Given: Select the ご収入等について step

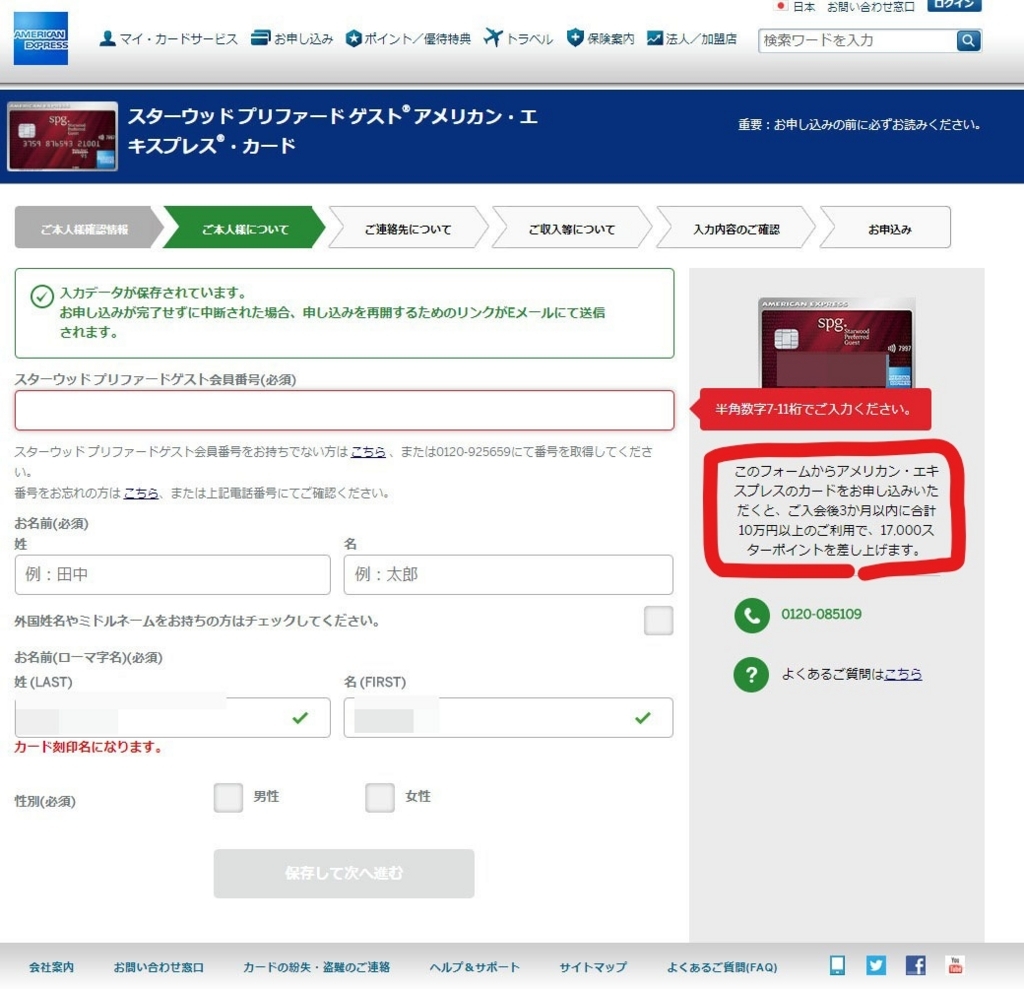Looking at the screenshot, I should coord(571,229).
